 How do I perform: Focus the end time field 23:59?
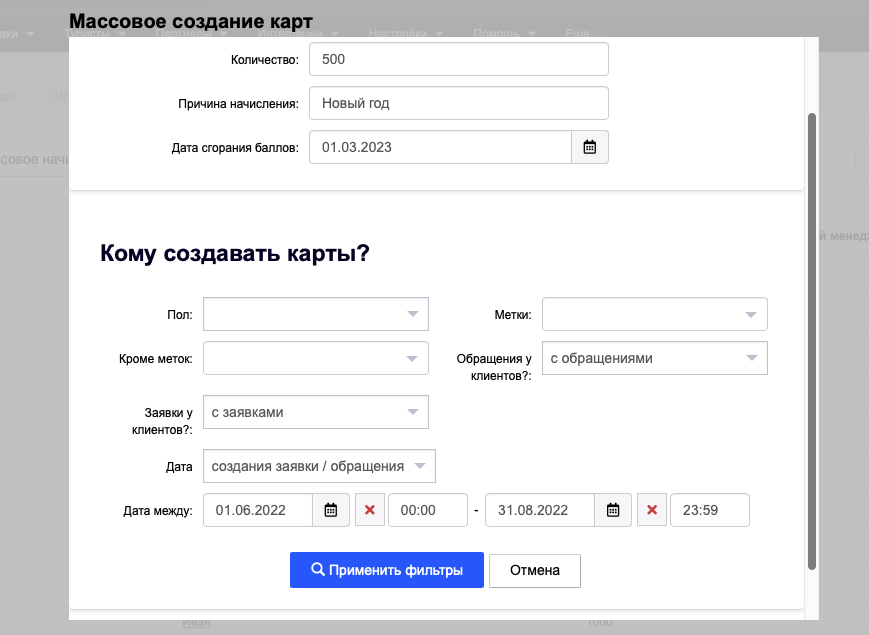[x=710, y=510]
